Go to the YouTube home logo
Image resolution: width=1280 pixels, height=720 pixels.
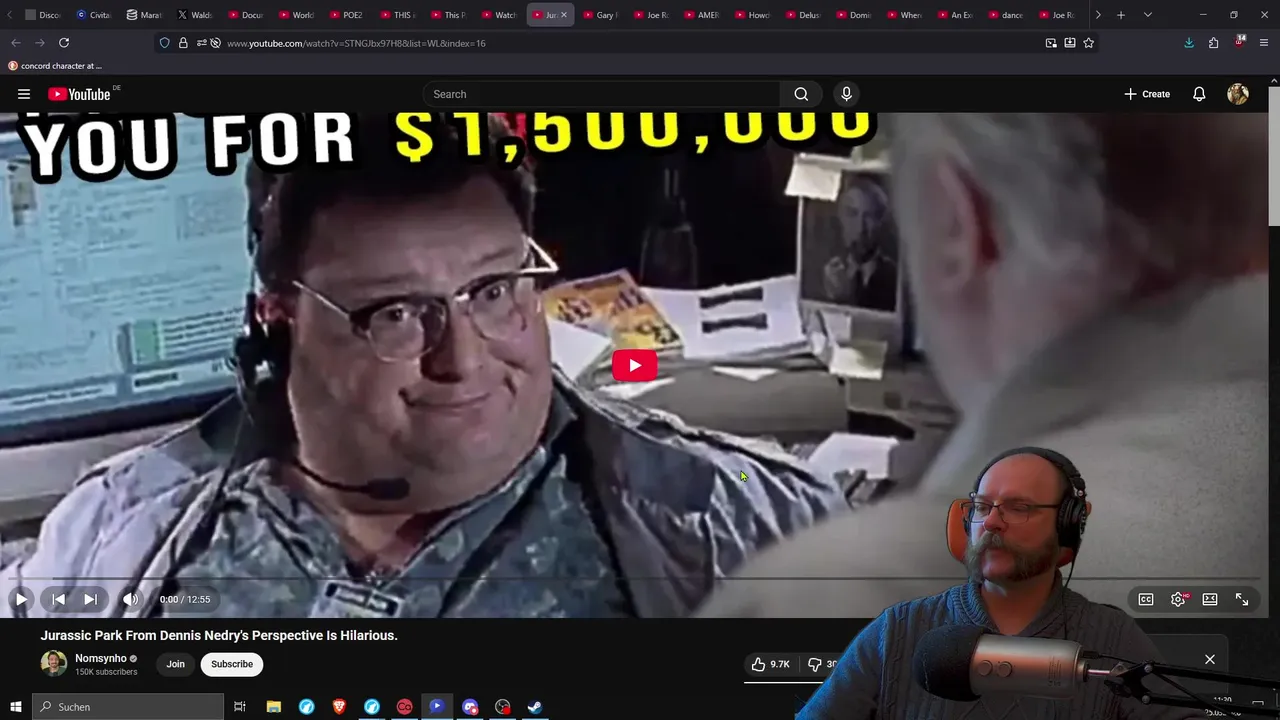coord(79,94)
